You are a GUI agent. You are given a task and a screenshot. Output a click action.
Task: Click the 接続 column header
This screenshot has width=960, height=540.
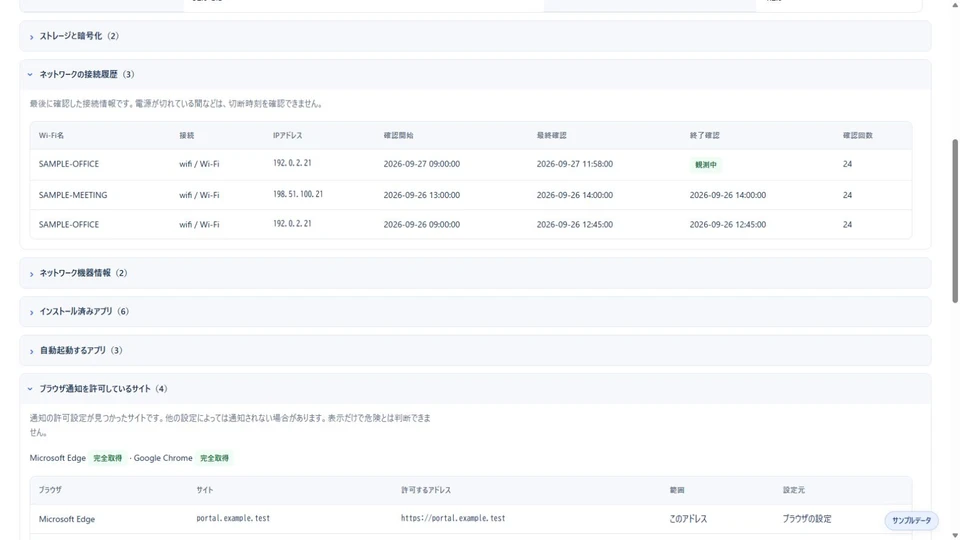pyautogui.click(x=187, y=135)
